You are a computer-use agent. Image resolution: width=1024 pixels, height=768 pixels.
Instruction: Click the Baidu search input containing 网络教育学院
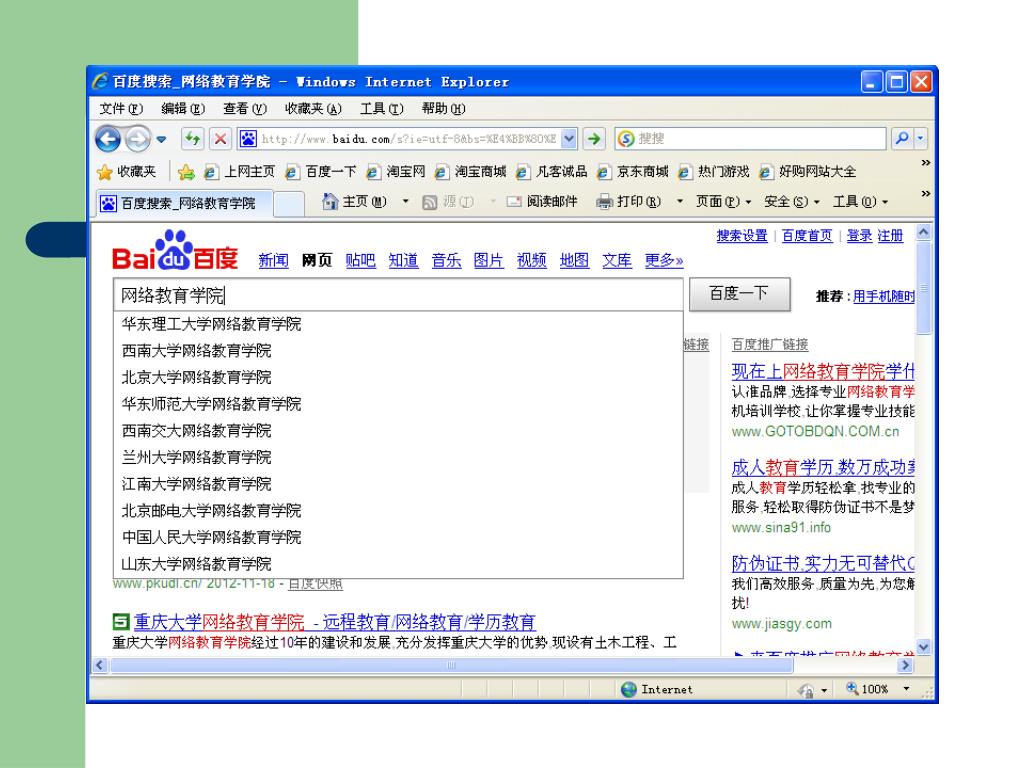coord(398,295)
